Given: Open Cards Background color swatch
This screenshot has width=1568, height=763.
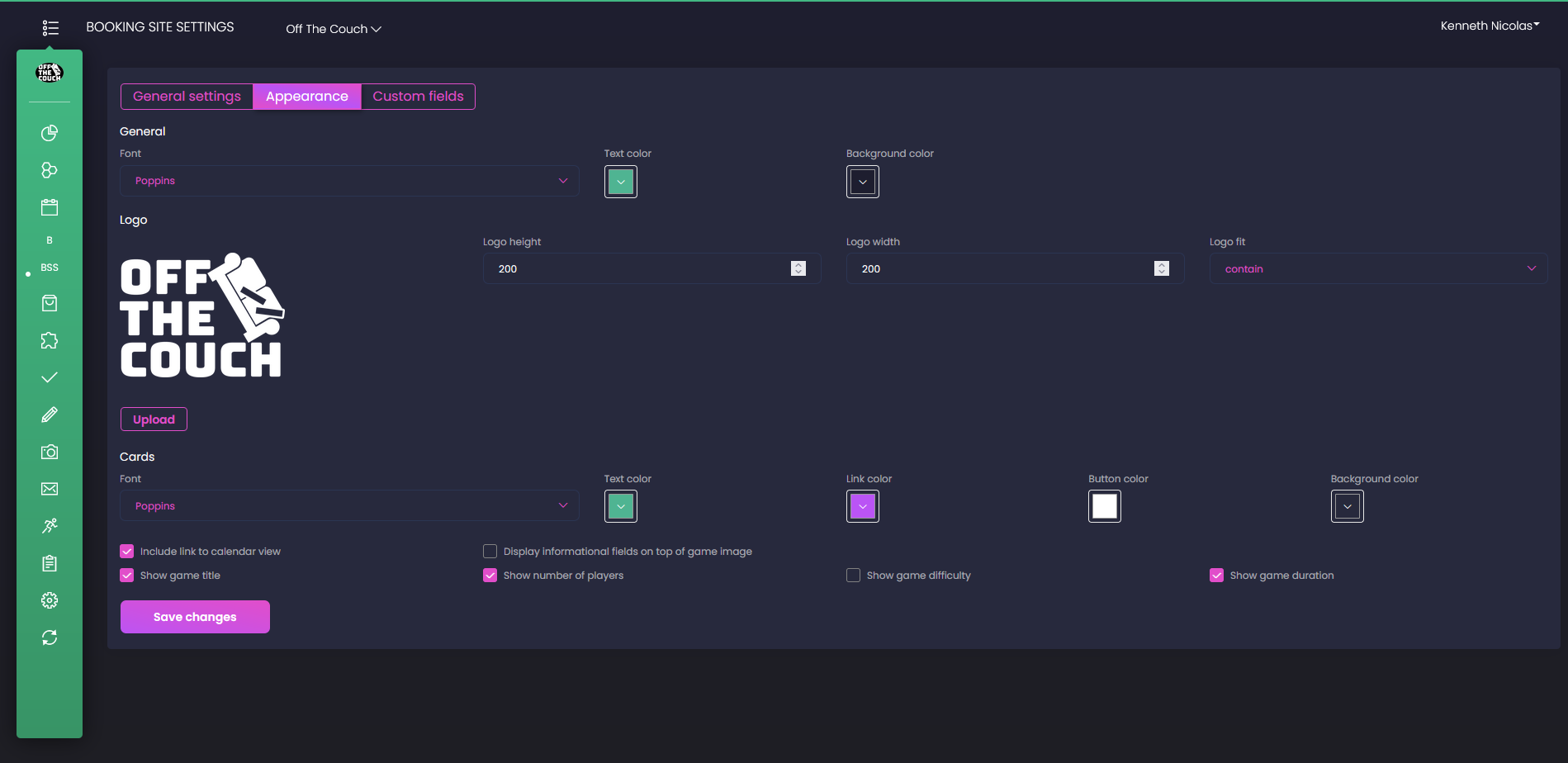Looking at the screenshot, I should tap(1348, 506).
